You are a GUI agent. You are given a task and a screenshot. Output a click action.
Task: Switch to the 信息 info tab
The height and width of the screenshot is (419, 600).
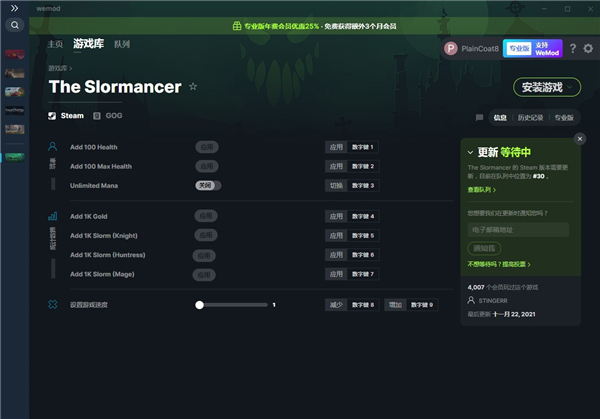pos(500,117)
